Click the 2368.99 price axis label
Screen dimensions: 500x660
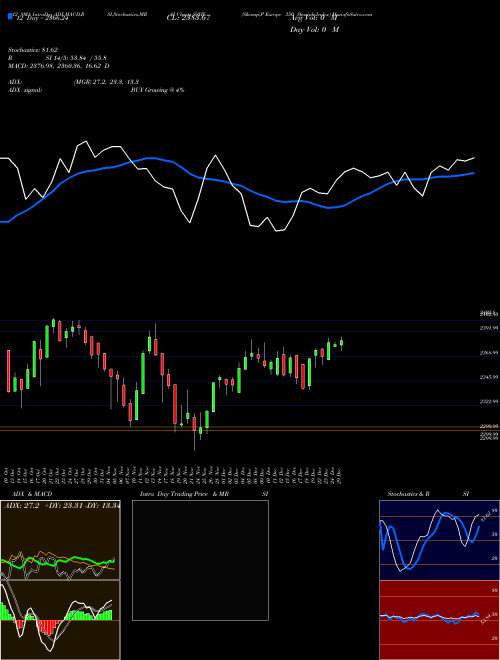489,353
